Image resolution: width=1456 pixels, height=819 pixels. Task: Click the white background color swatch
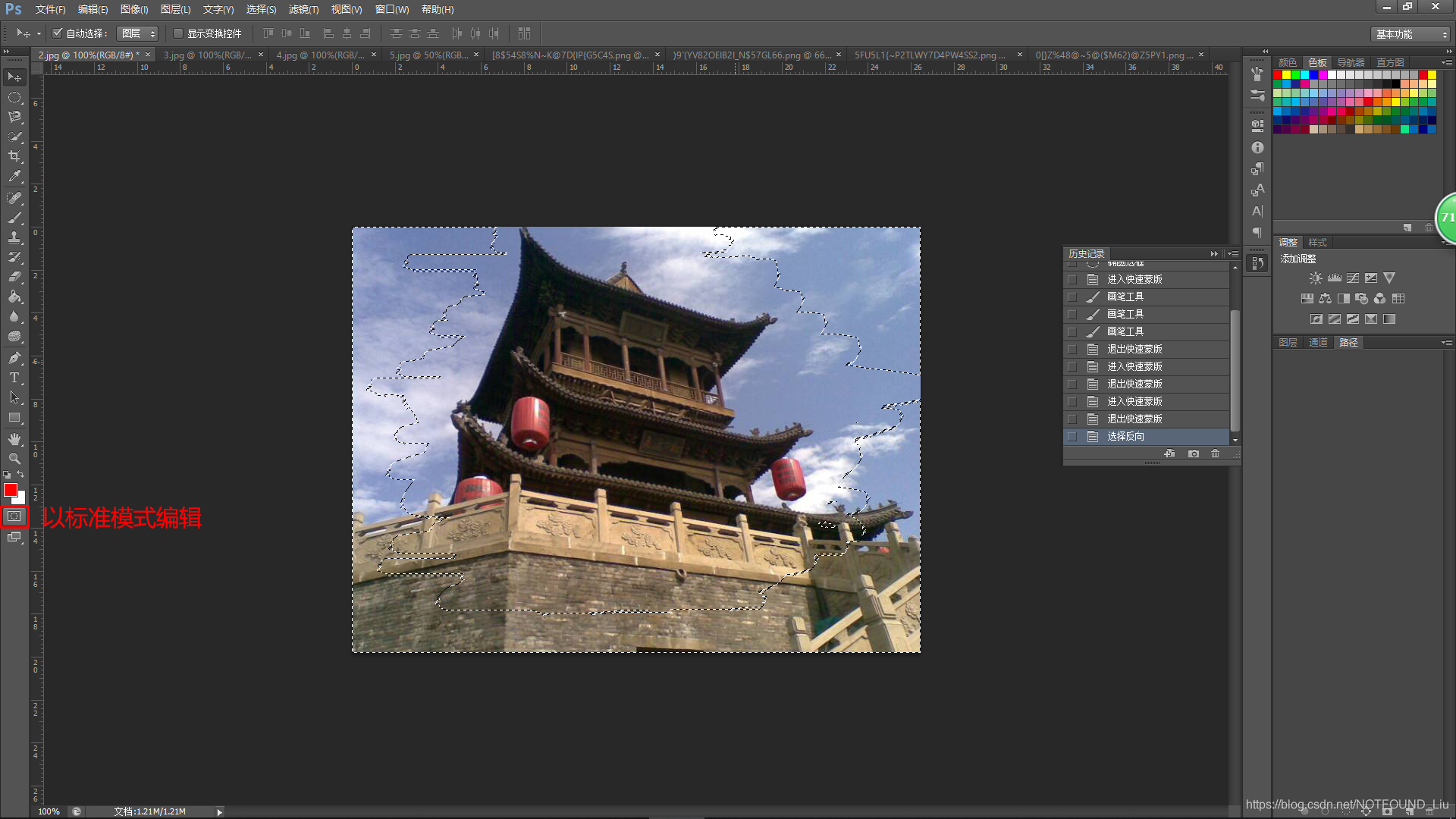tap(21, 499)
